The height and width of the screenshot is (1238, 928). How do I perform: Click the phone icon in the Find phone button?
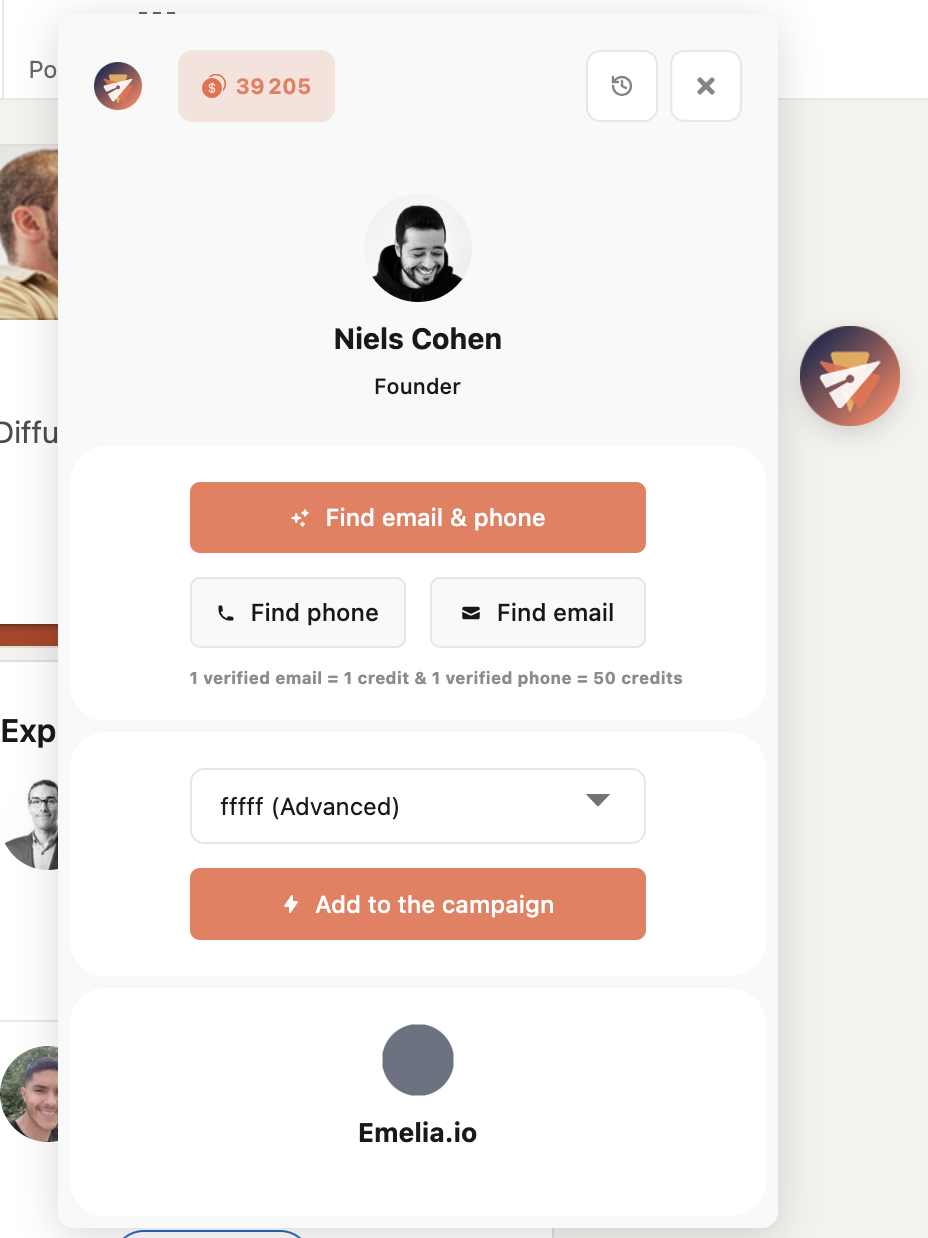click(226, 613)
